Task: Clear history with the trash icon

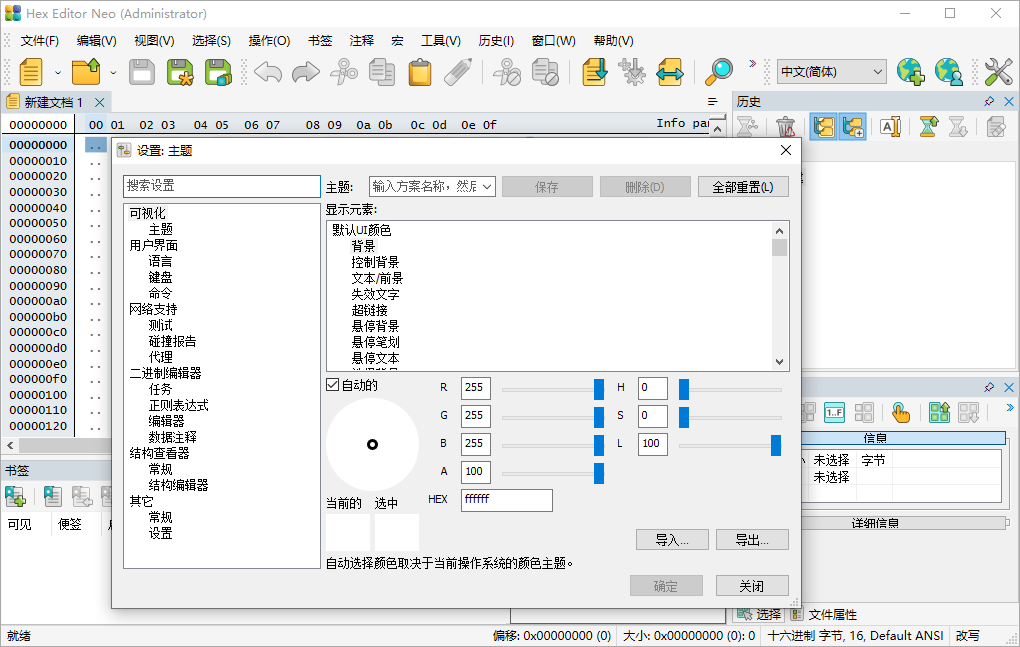Action: [785, 126]
